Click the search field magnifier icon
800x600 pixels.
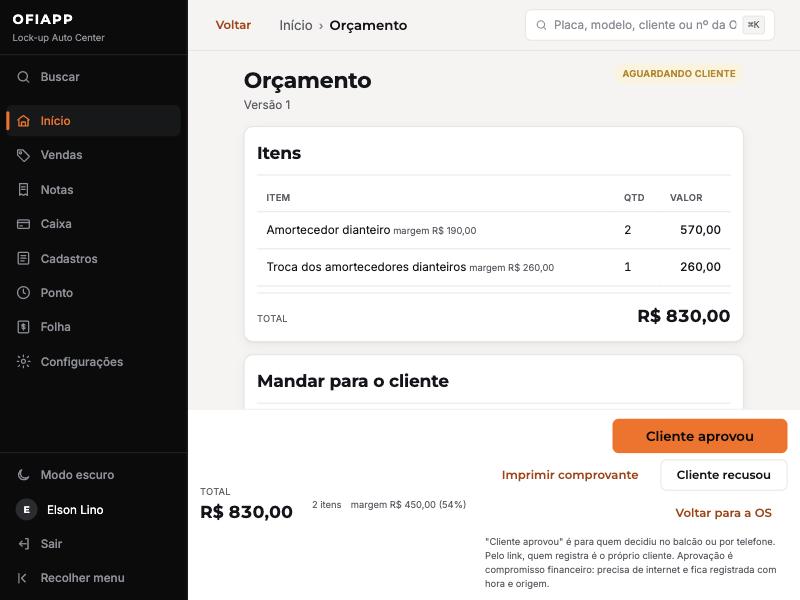pos(541,25)
